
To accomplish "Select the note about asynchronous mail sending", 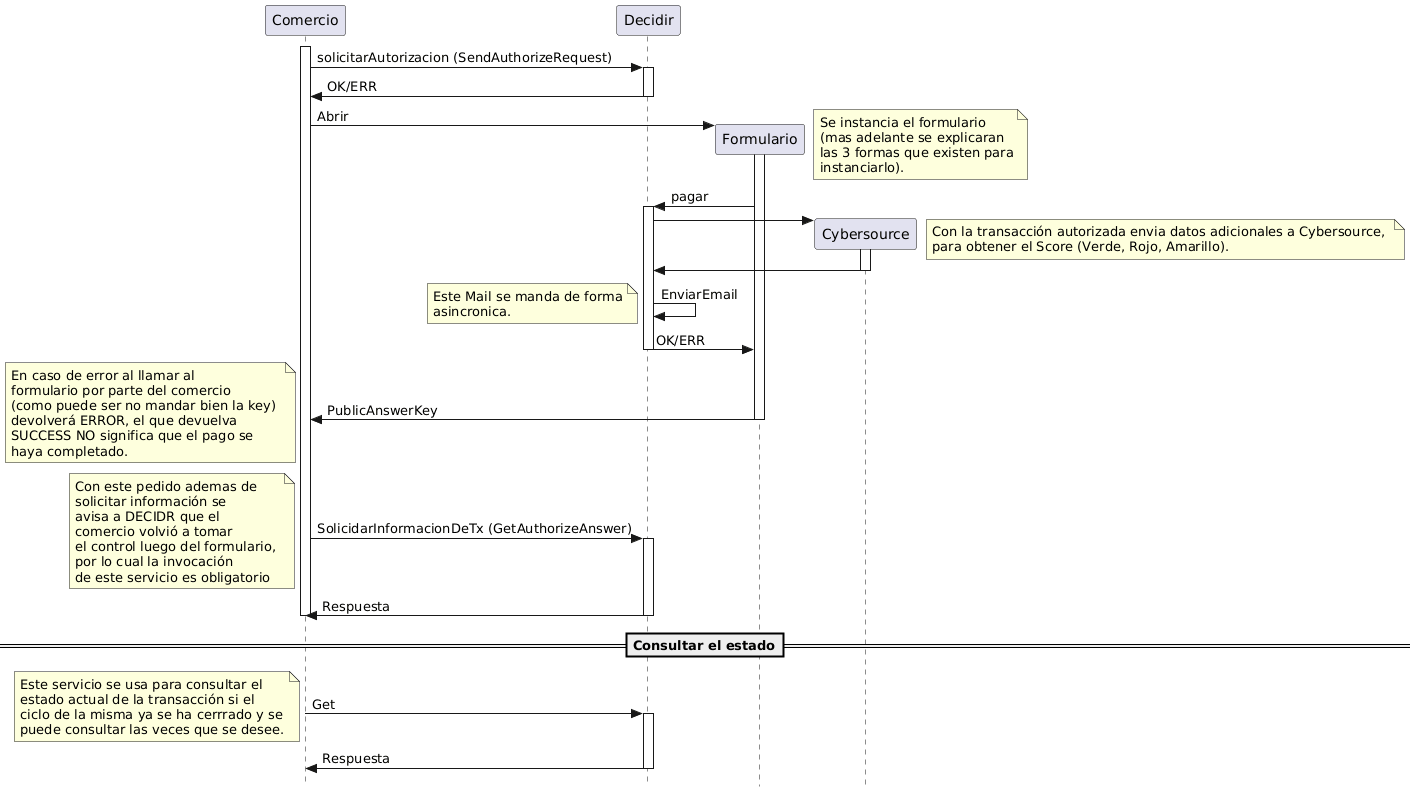I will 532,303.
